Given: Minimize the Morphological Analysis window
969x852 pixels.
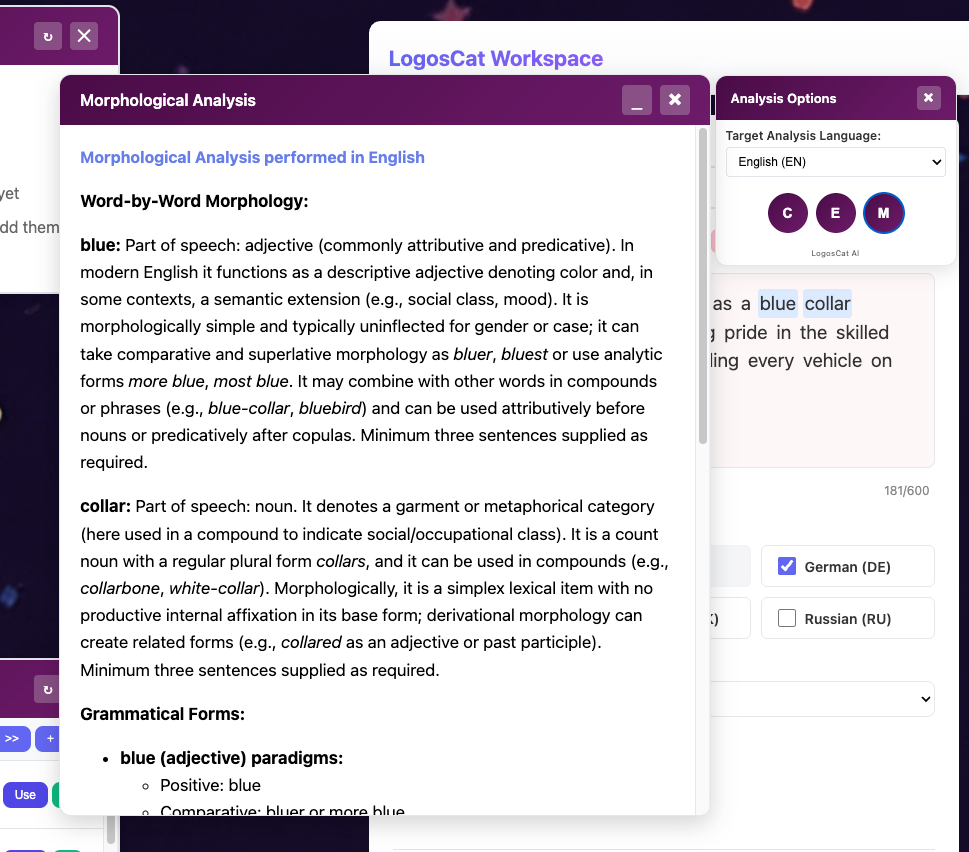Looking at the screenshot, I should click(637, 100).
